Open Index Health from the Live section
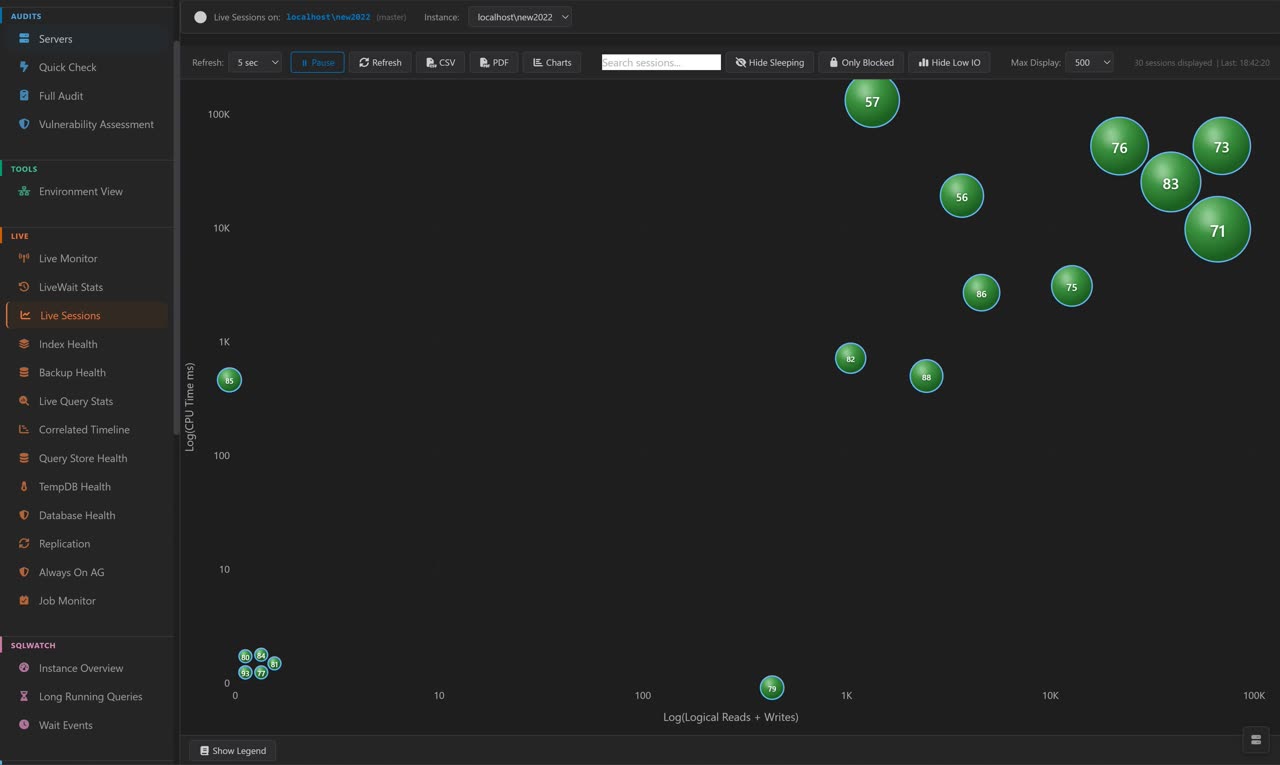This screenshot has width=1280, height=765. click(x=68, y=344)
